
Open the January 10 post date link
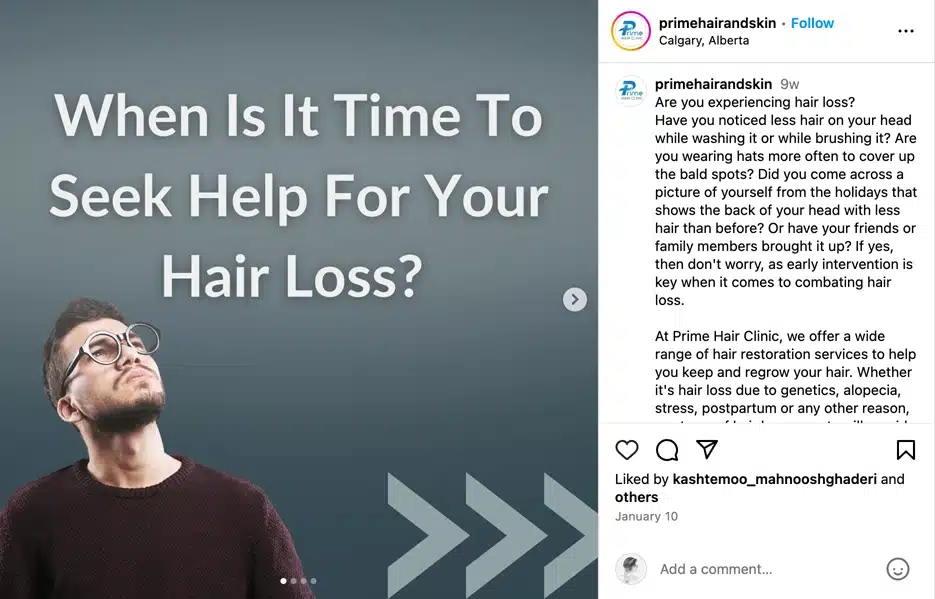pos(646,516)
